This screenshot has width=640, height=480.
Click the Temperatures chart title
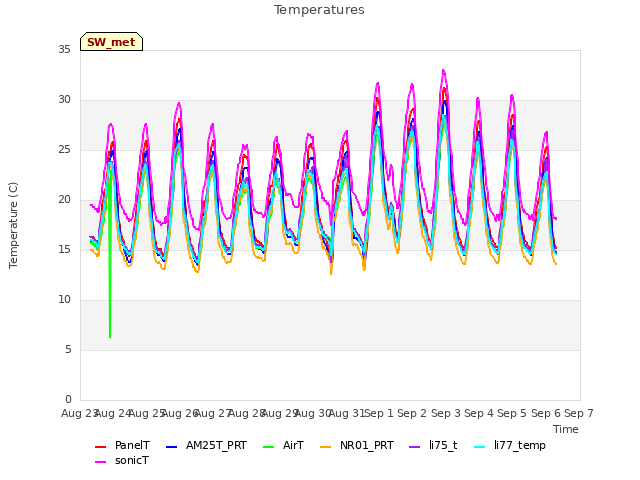[319, 10]
